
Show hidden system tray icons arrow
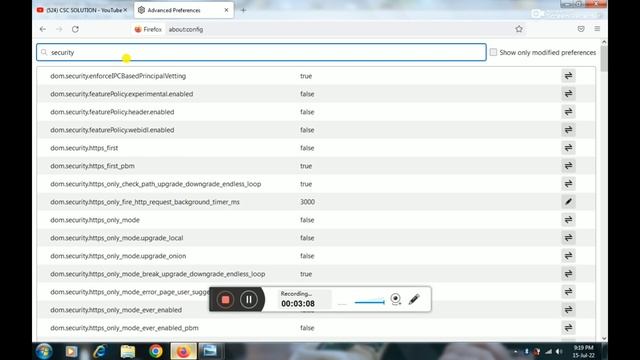tap(515, 351)
